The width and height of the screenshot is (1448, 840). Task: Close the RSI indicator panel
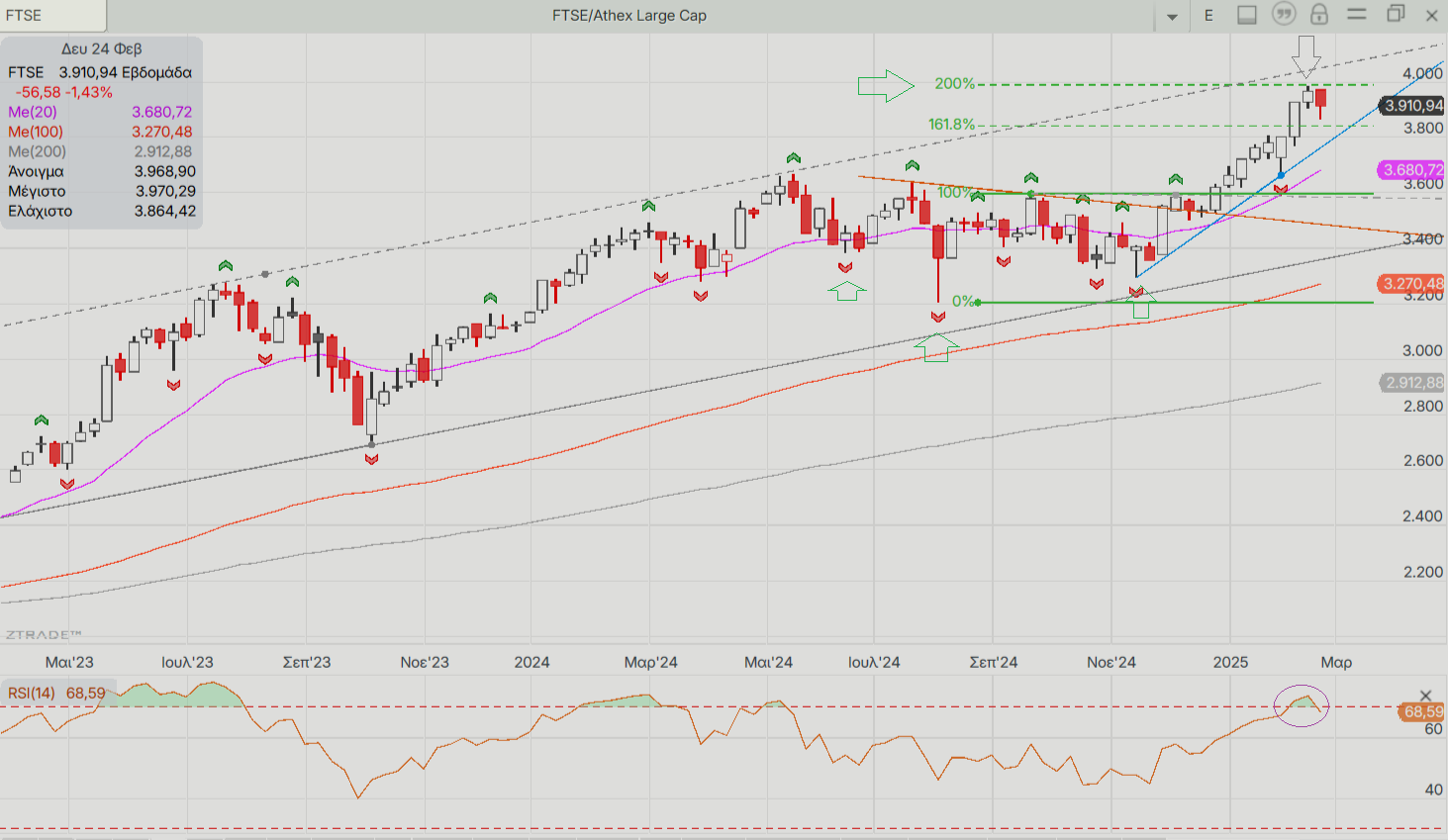(1426, 696)
